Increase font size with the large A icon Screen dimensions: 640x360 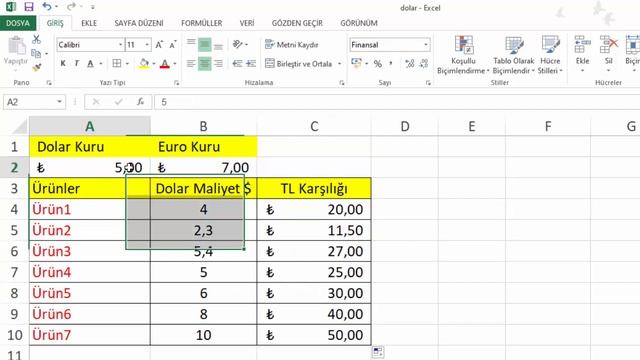click(159, 44)
